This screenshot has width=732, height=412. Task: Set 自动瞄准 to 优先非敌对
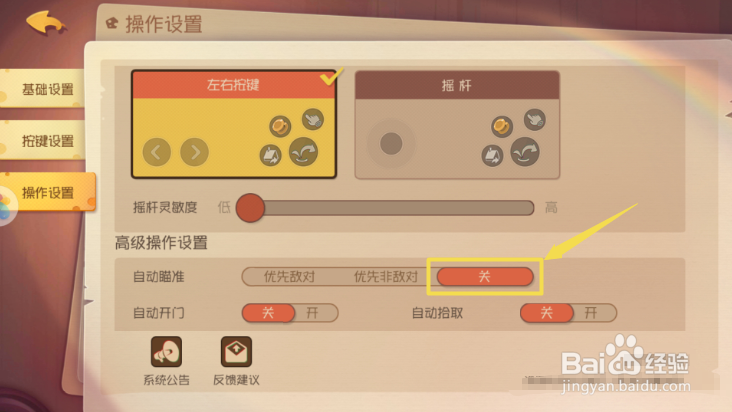(x=386, y=277)
